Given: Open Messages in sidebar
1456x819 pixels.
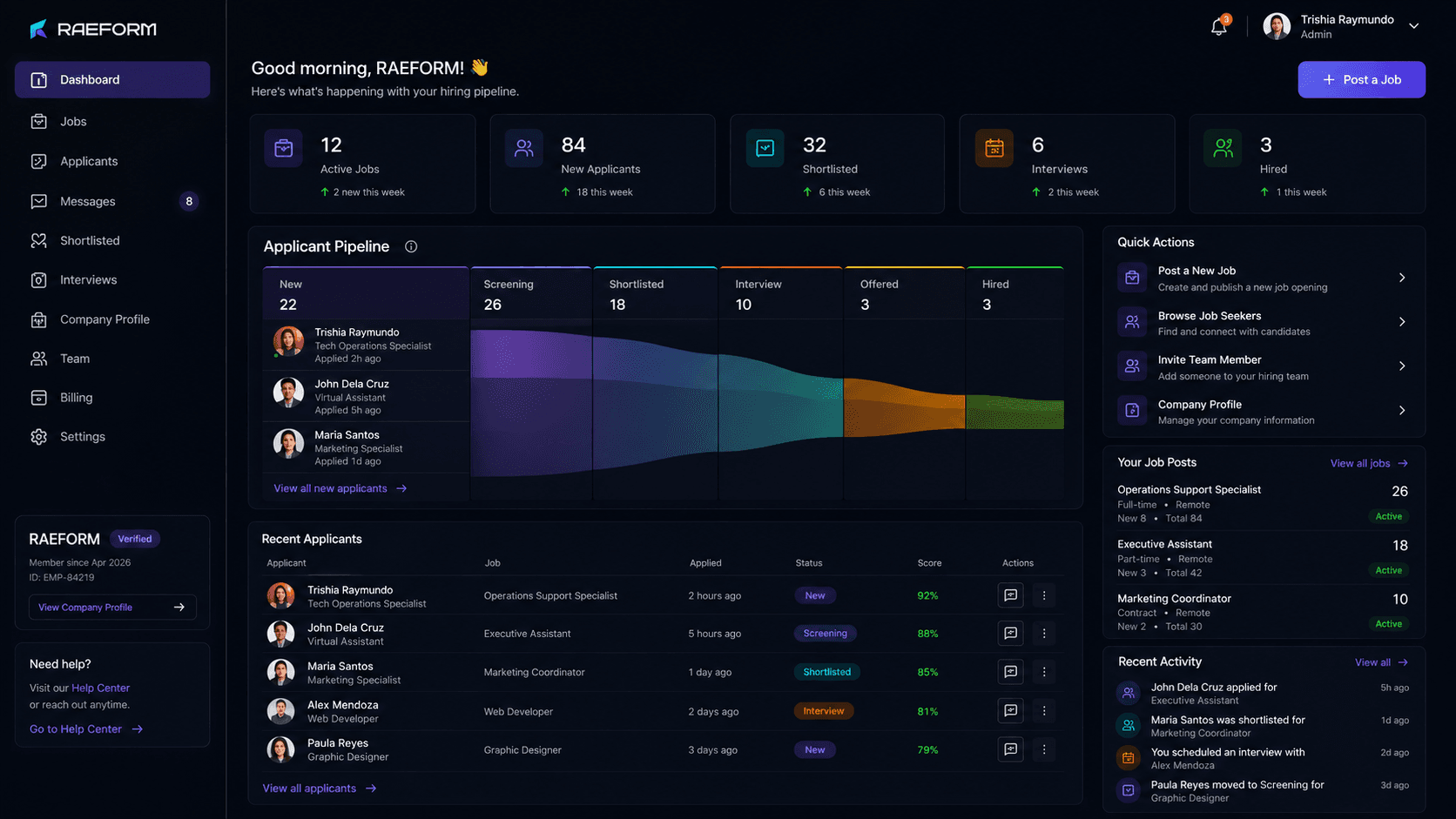Looking at the screenshot, I should pyautogui.click(x=112, y=201).
